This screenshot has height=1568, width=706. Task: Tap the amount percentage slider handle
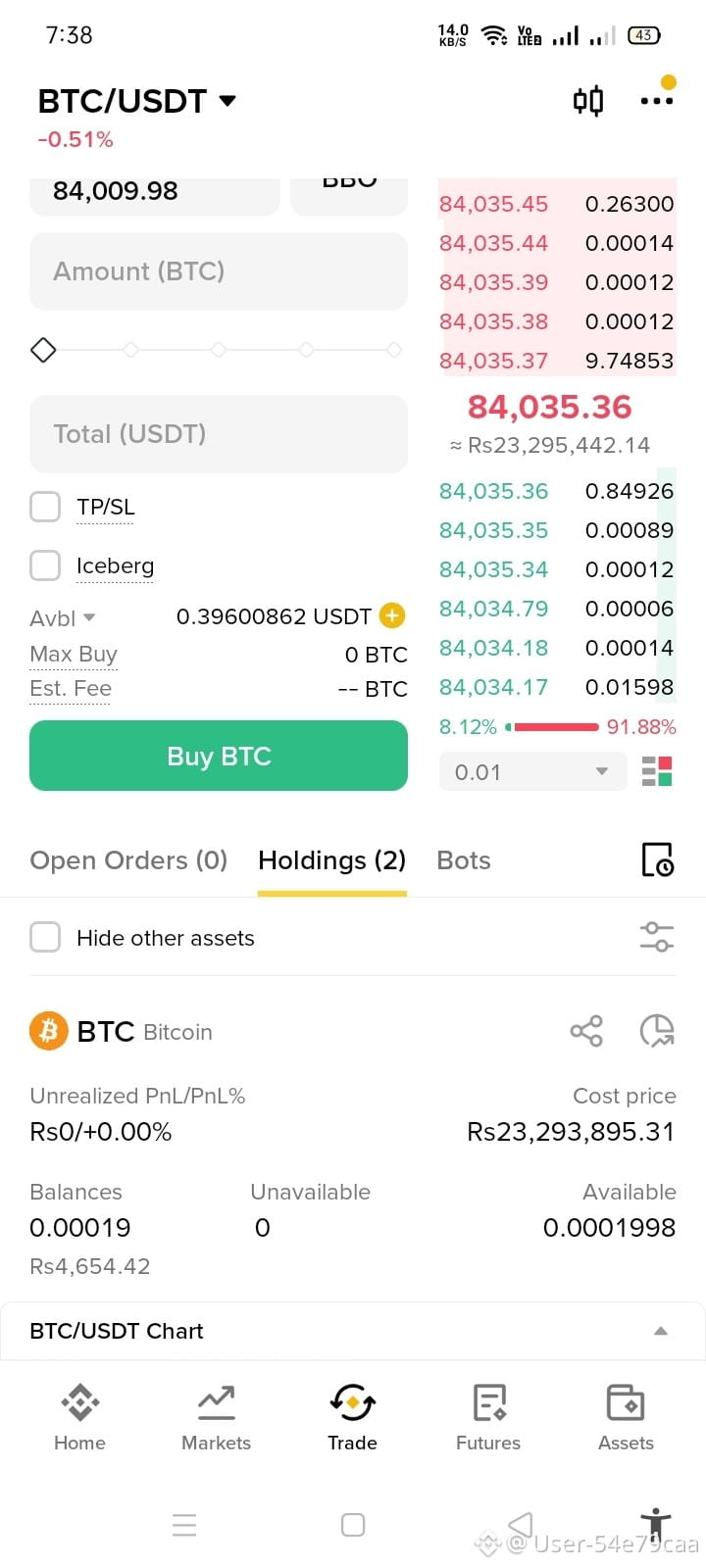click(43, 350)
